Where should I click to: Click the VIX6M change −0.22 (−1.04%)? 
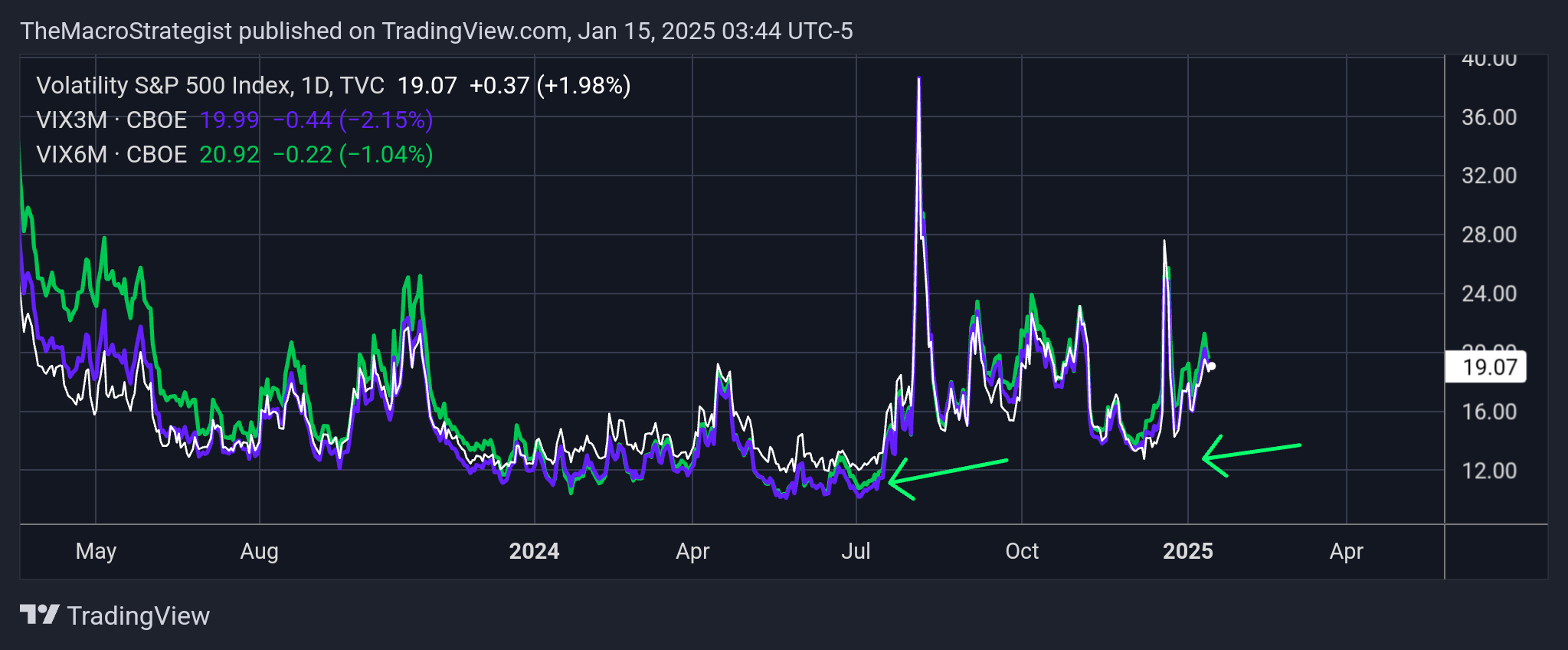353,155
